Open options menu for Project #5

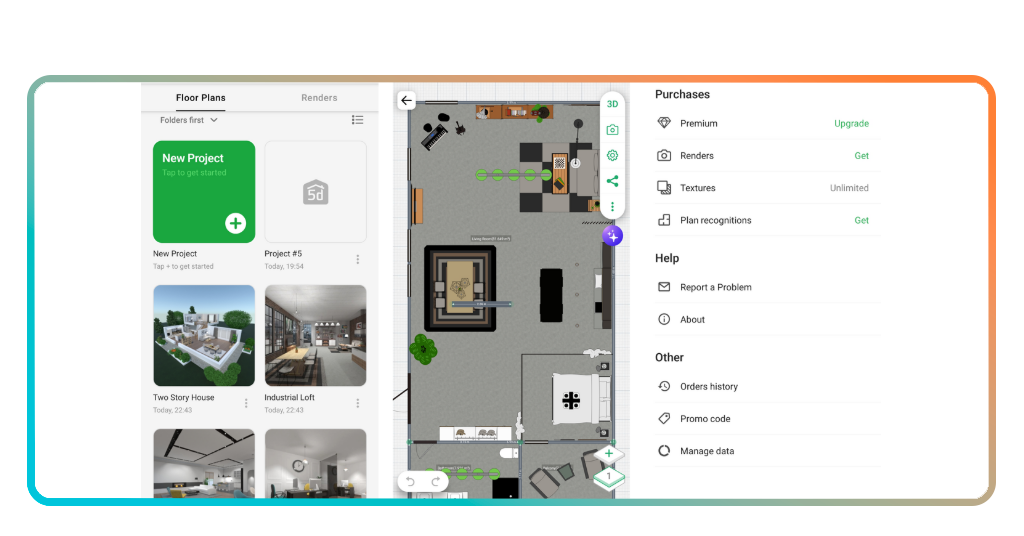coord(358,259)
